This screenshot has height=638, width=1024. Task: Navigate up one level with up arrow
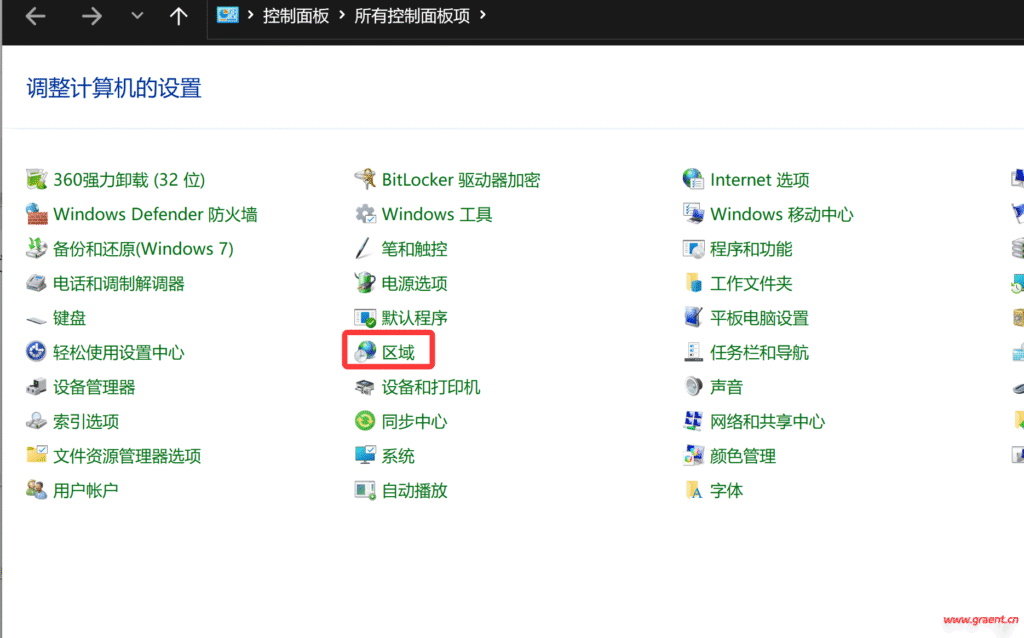[x=179, y=16]
